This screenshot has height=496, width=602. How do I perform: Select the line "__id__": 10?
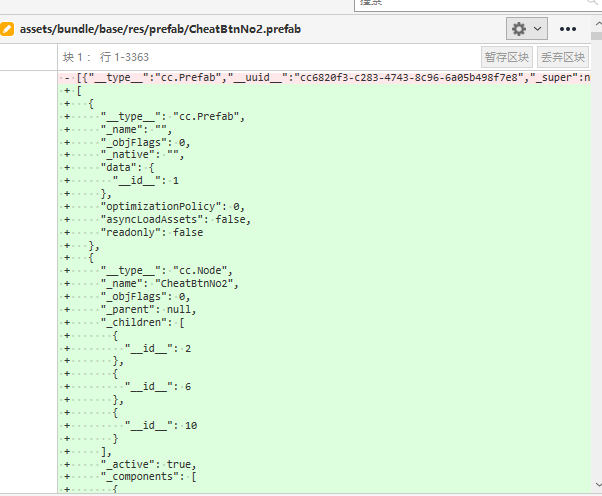324,425
